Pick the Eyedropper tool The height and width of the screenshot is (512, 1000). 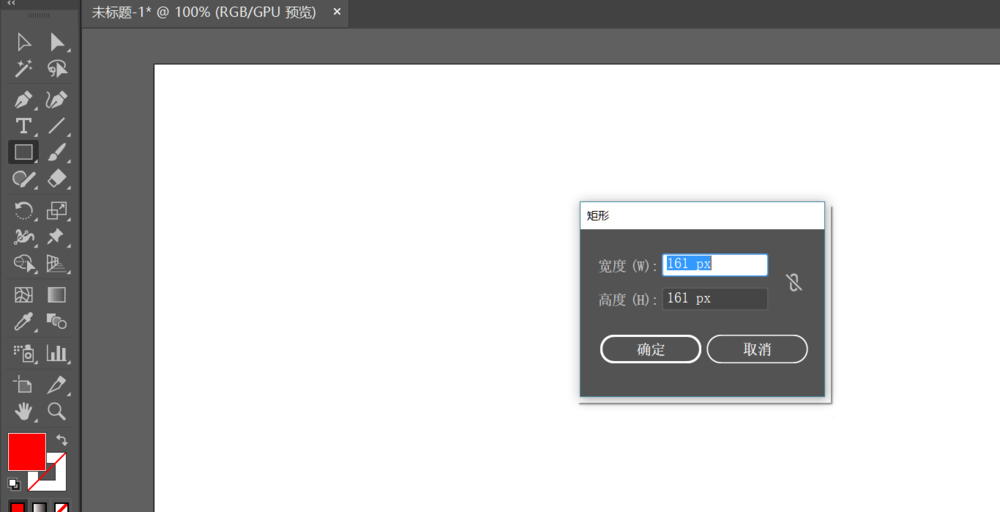tap(24, 321)
